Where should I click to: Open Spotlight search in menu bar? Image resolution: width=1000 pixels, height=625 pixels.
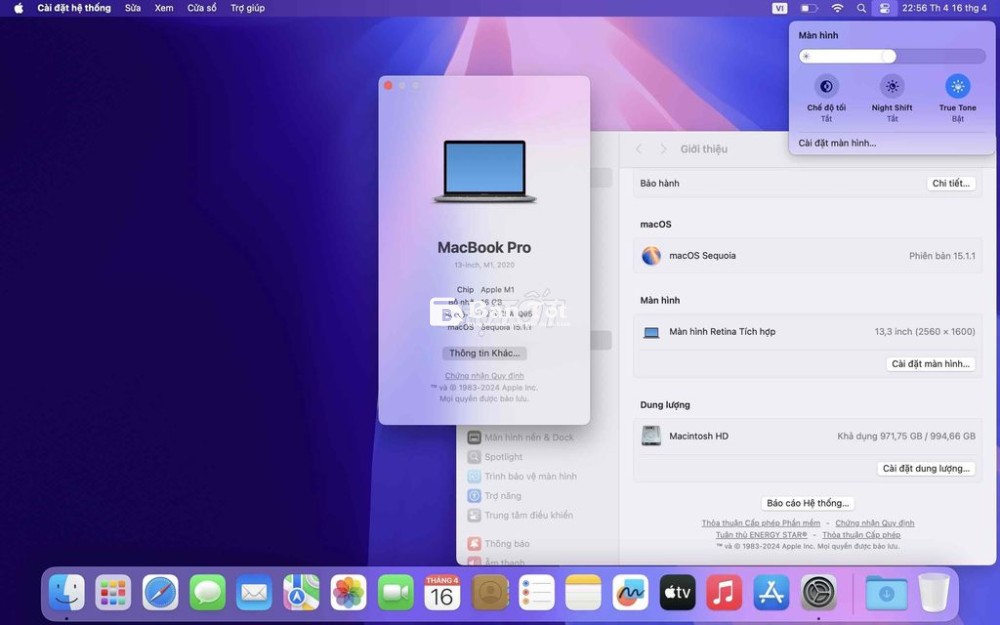pyautogui.click(x=861, y=8)
